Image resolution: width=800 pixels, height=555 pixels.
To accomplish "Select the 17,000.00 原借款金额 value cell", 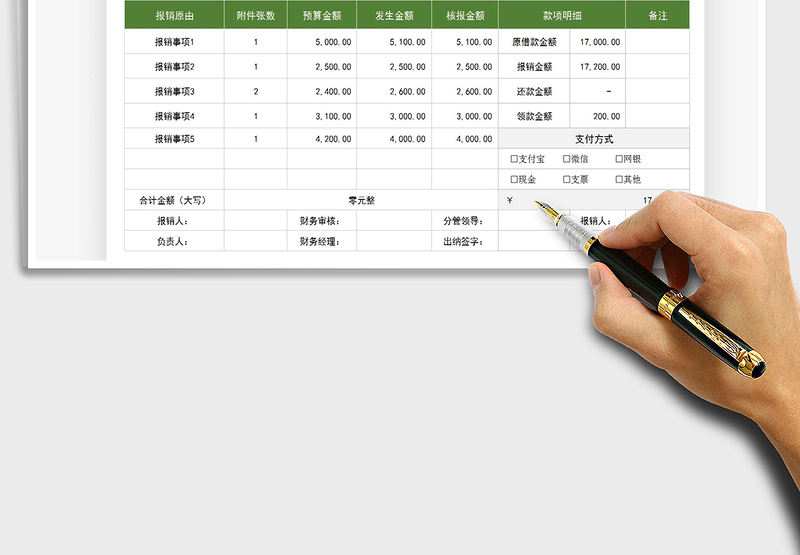I will 598,42.
